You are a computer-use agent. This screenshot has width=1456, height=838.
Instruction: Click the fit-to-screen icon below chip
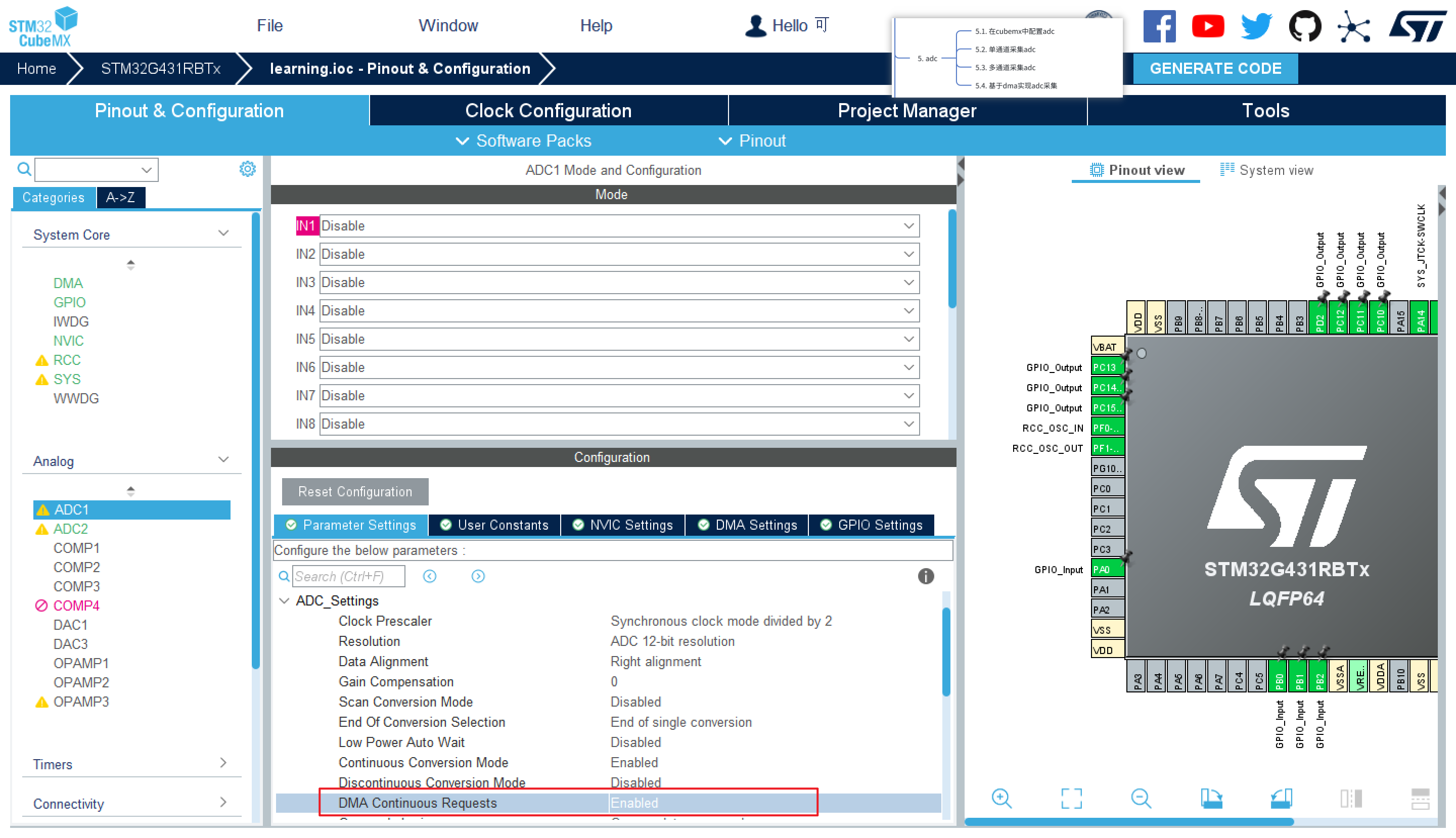1071,798
